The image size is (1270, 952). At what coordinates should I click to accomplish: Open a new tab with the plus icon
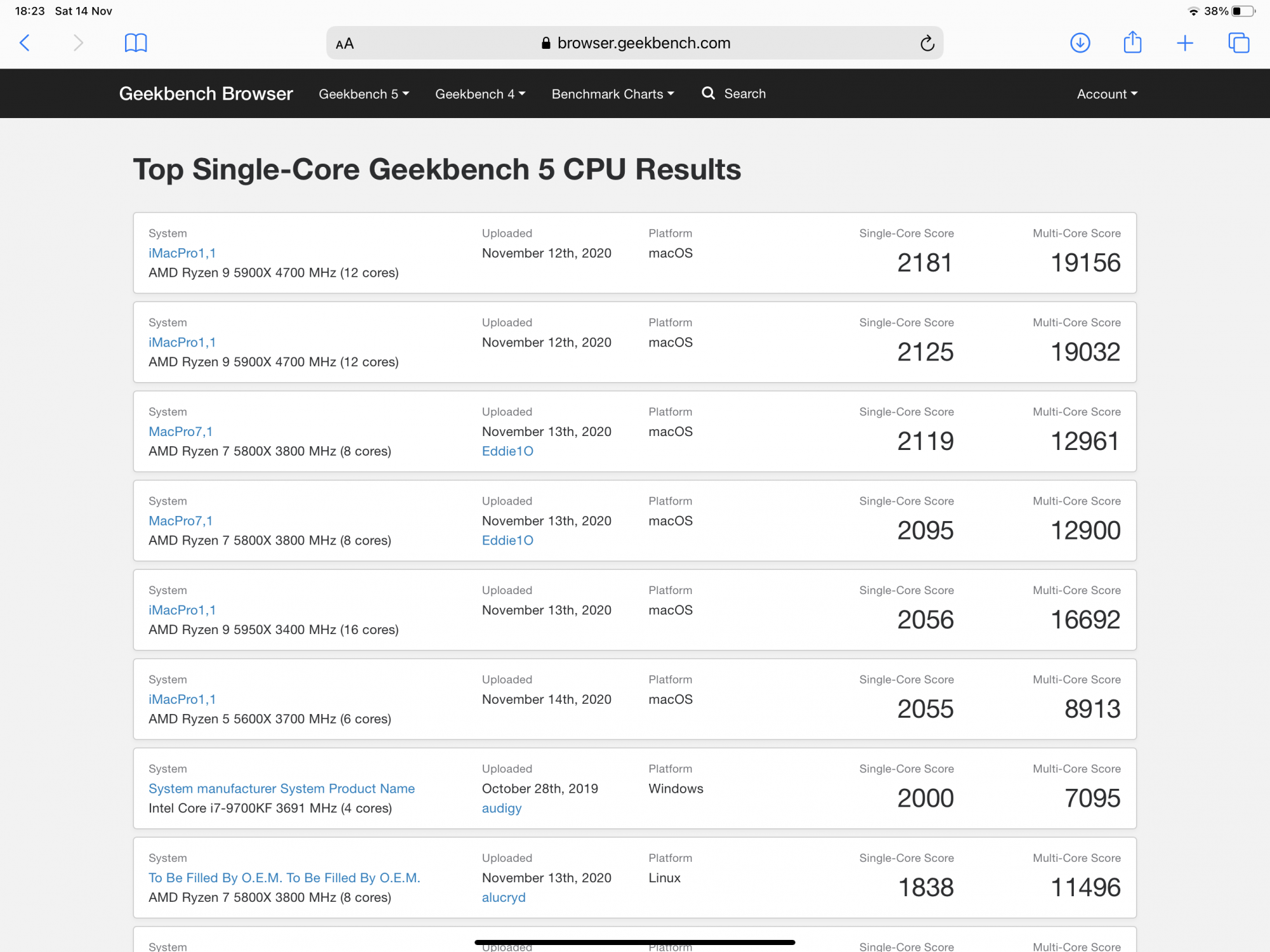click(1185, 43)
